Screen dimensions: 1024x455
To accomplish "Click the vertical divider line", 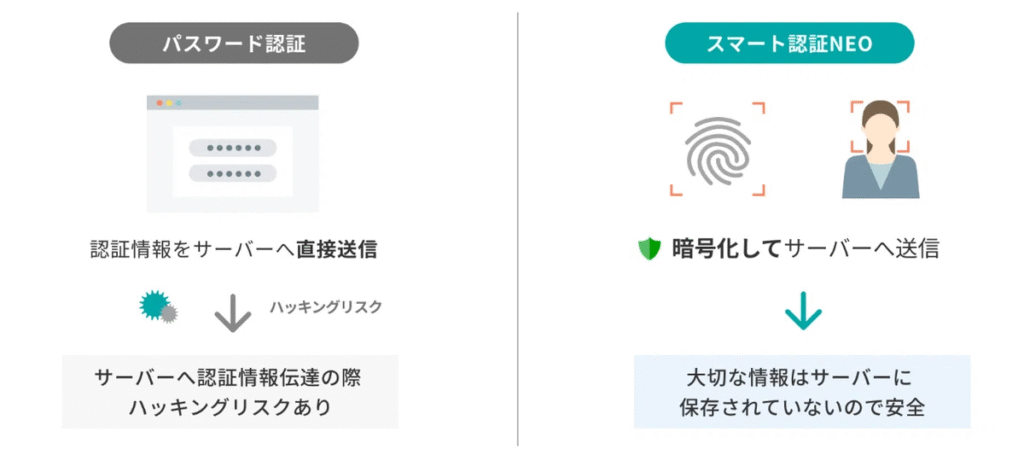I will click(518, 230).
